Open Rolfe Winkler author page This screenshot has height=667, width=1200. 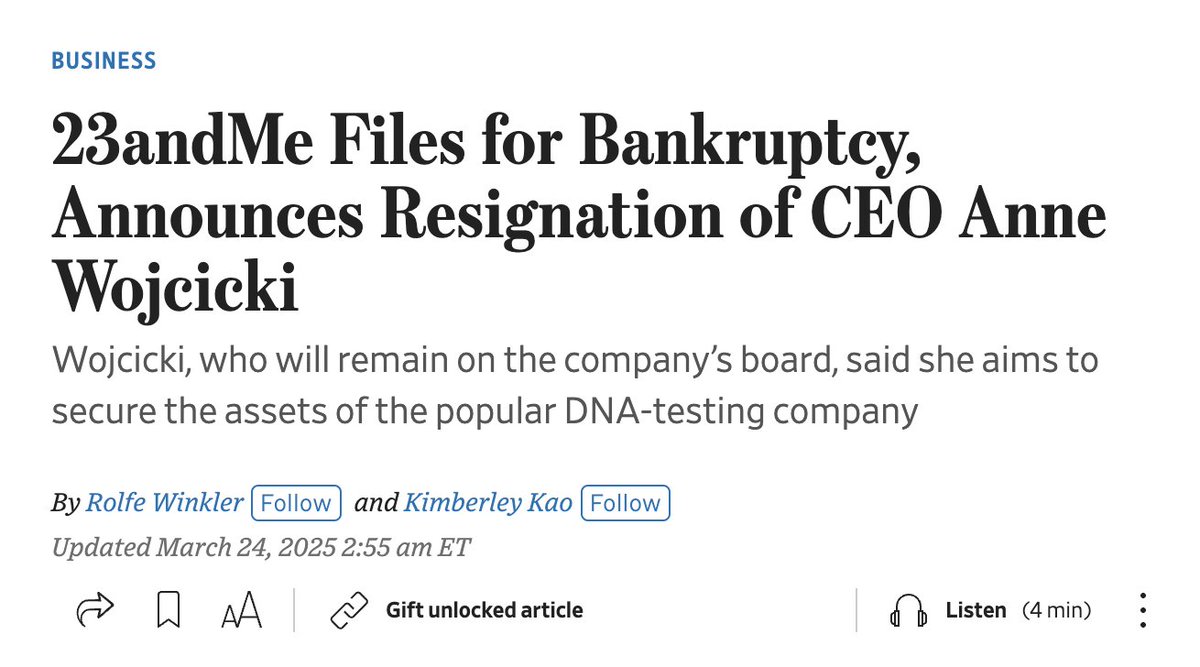click(x=164, y=503)
